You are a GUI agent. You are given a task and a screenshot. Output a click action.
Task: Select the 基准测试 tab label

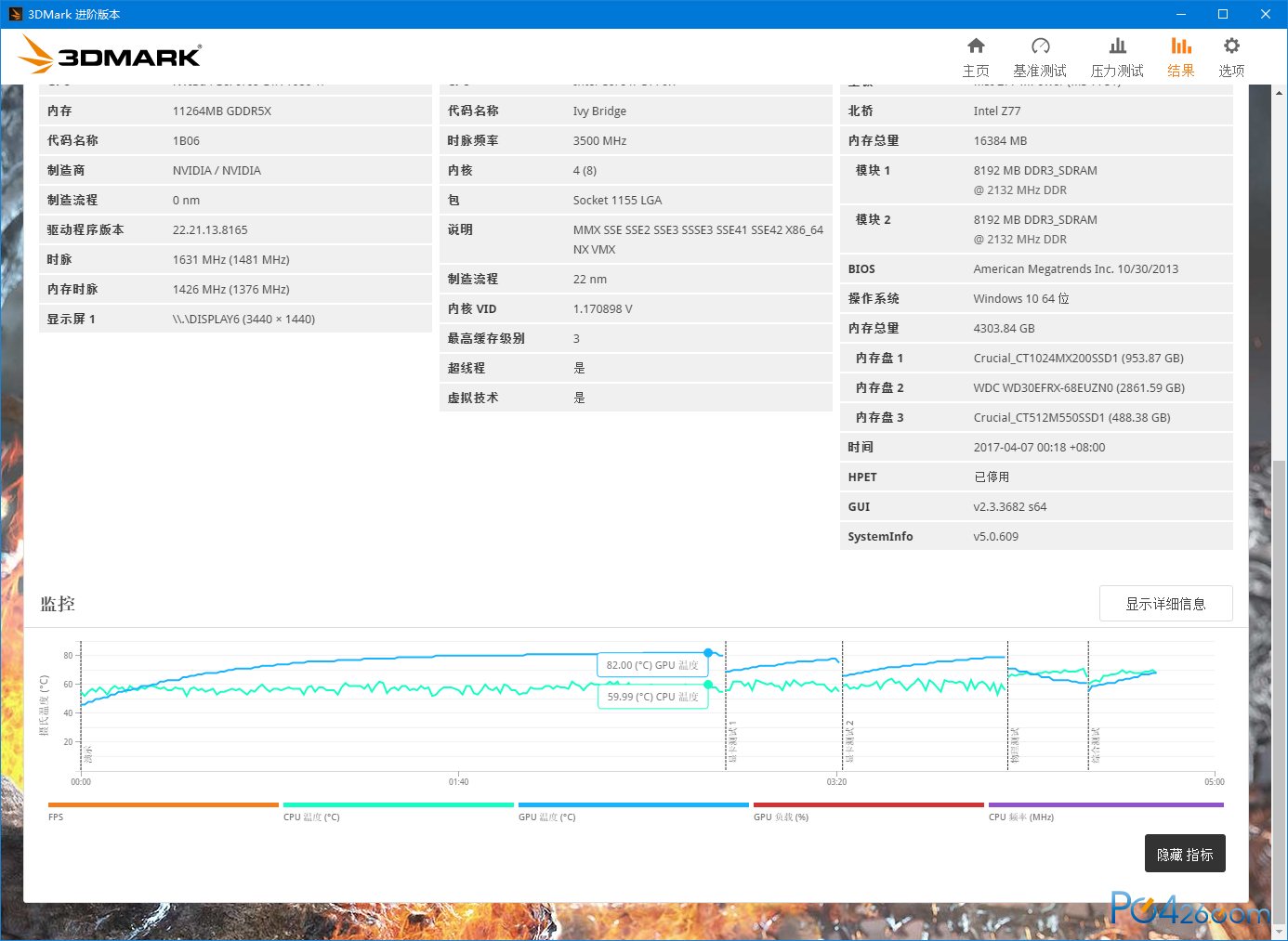[1040, 71]
